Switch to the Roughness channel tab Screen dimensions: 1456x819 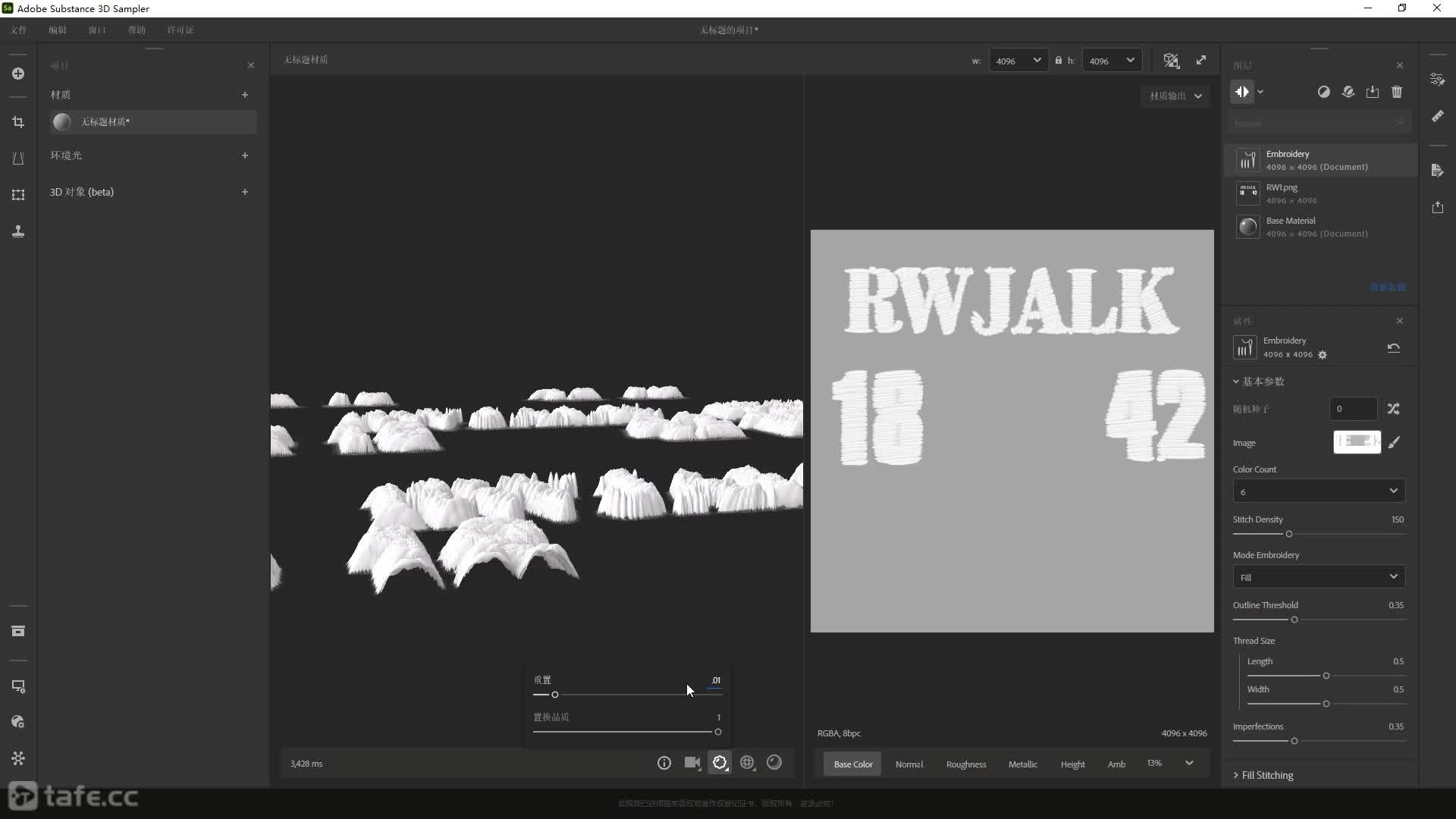click(966, 764)
